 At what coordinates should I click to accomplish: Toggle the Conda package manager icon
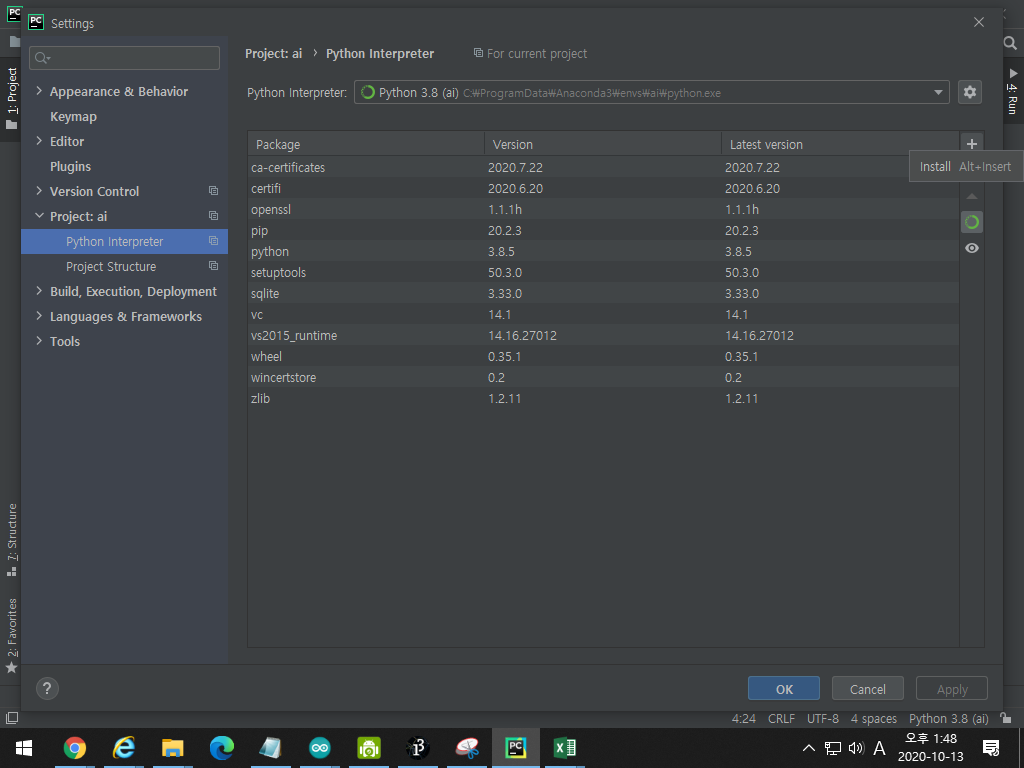[972, 222]
